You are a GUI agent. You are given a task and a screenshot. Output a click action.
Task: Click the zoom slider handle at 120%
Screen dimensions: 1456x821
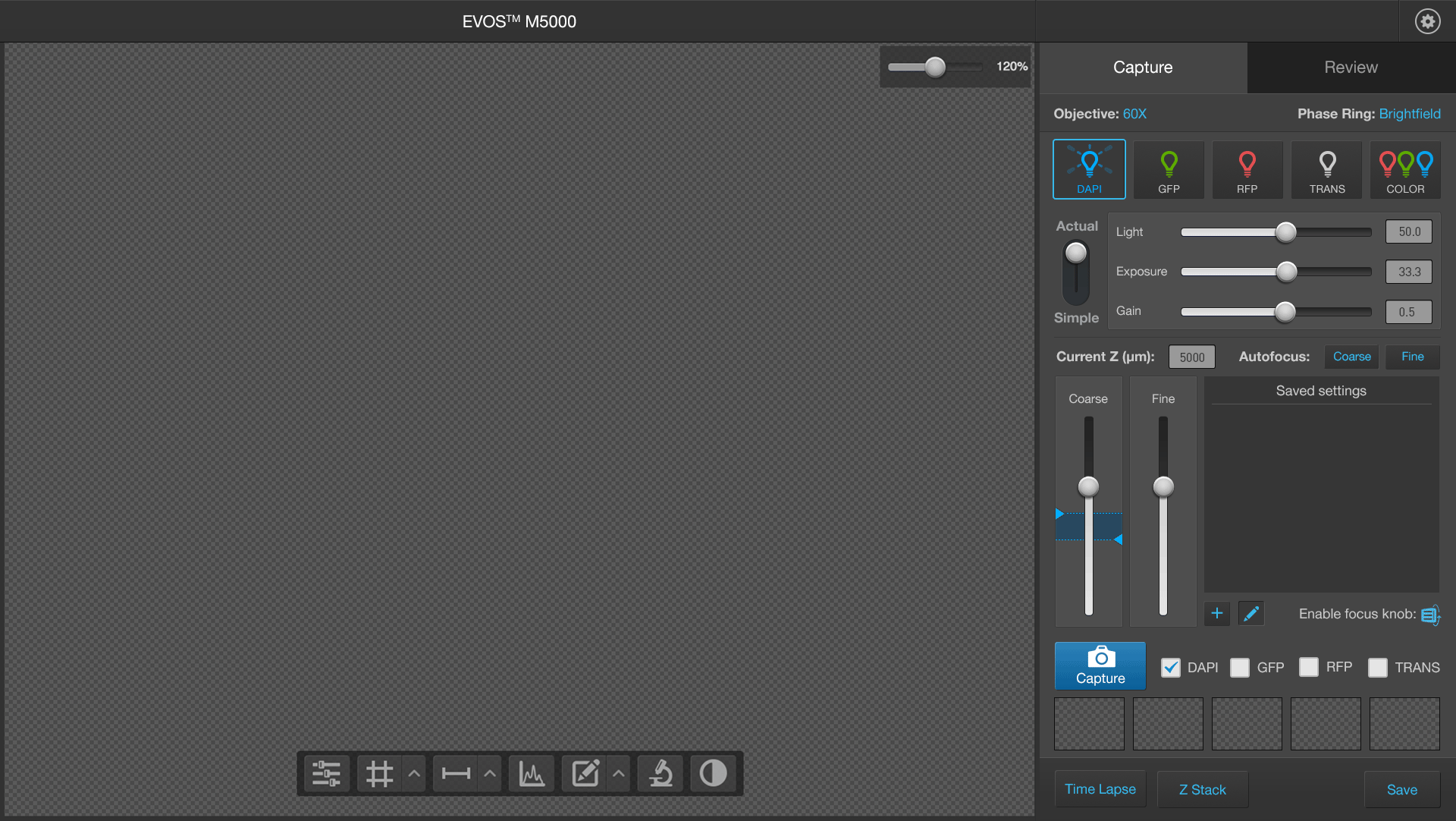click(x=935, y=67)
